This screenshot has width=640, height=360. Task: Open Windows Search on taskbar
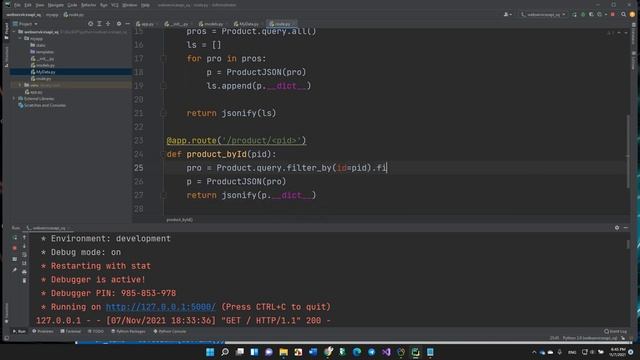point(224,352)
